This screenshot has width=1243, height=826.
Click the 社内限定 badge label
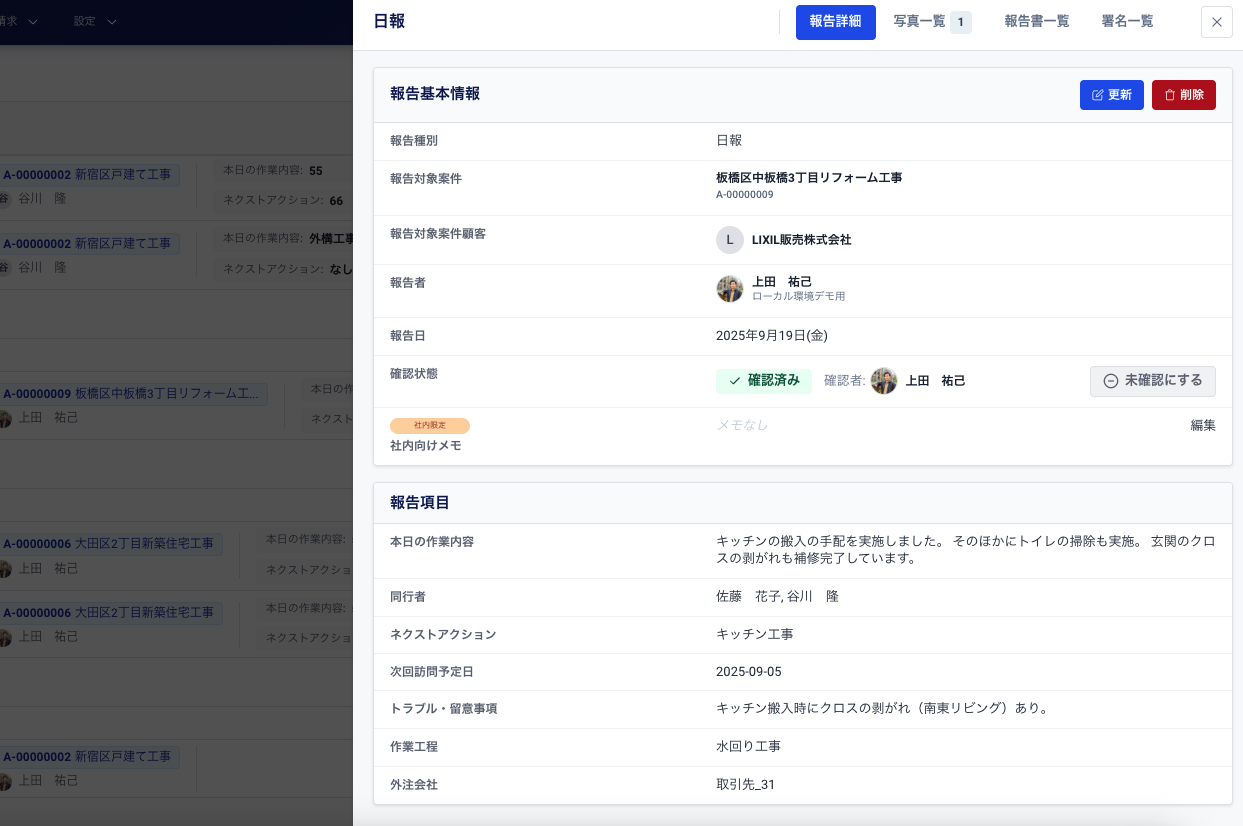click(x=430, y=425)
